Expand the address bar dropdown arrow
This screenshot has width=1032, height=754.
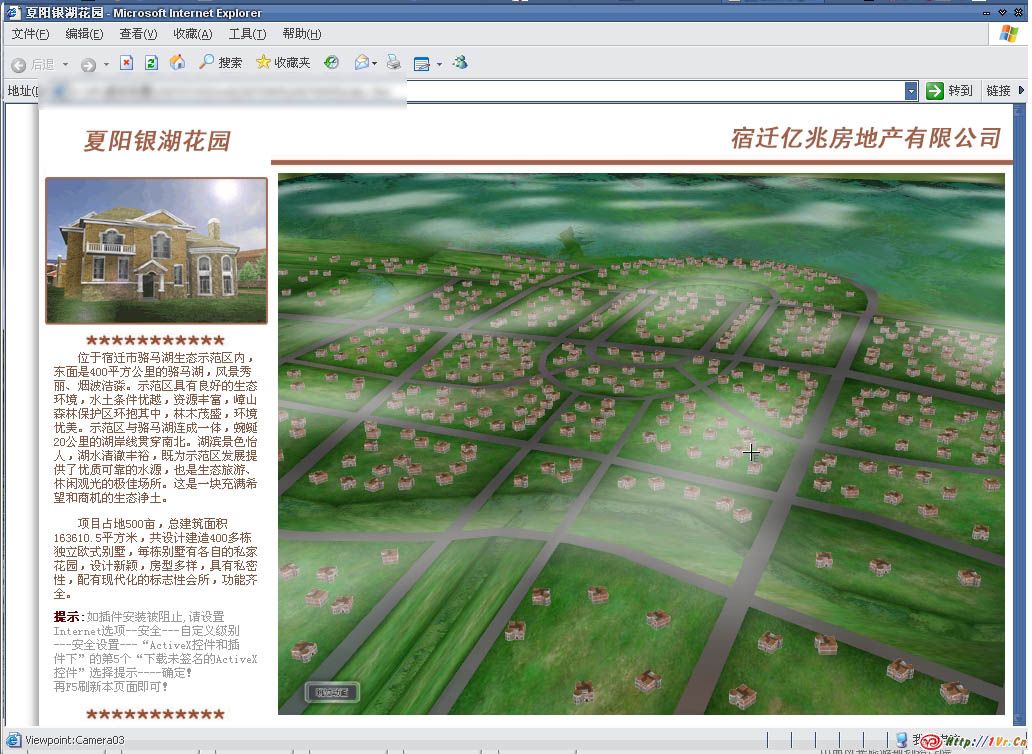click(x=911, y=91)
